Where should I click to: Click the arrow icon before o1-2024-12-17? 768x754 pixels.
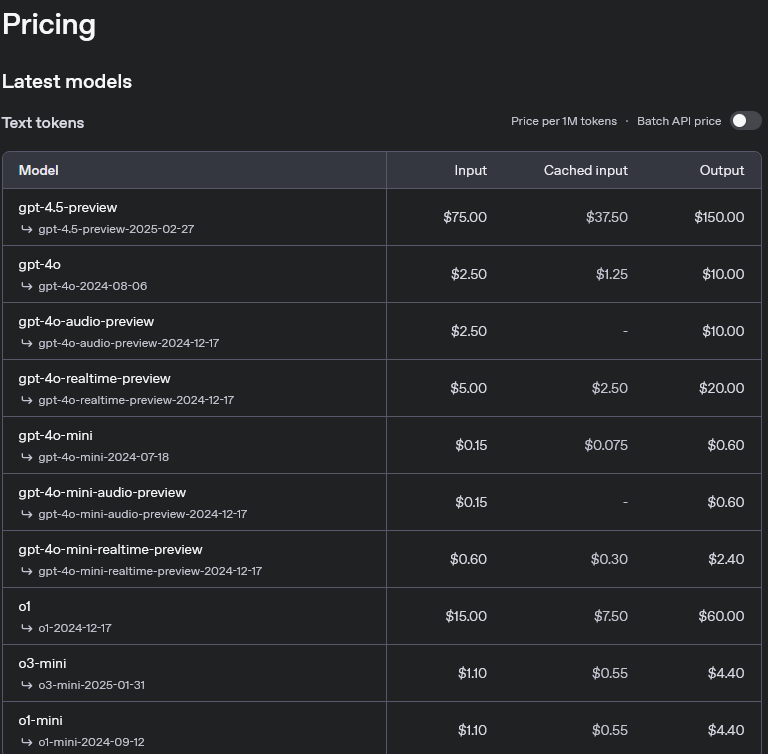pos(26,628)
